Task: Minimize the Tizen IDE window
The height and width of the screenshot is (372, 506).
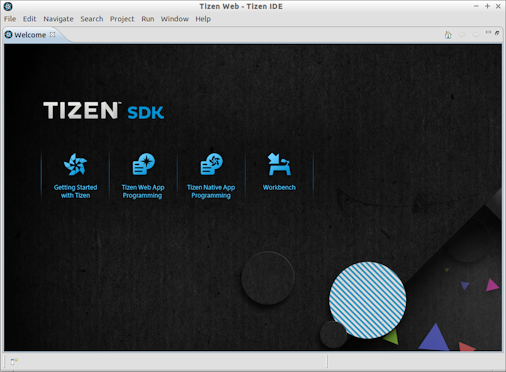Action: pyautogui.click(x=476, y=6)
